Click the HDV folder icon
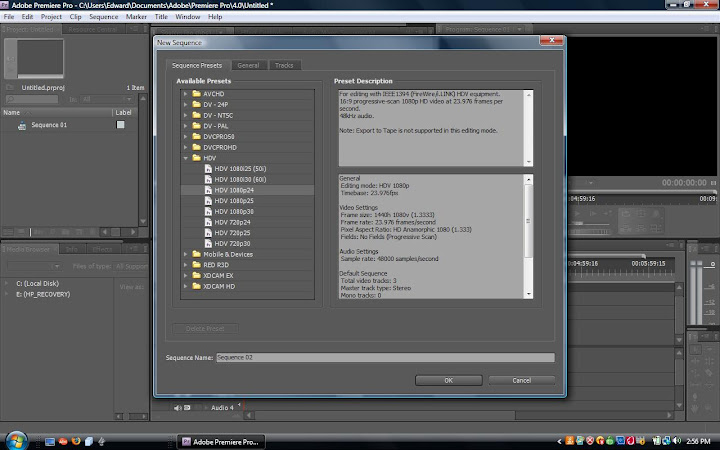 point(197,158)
